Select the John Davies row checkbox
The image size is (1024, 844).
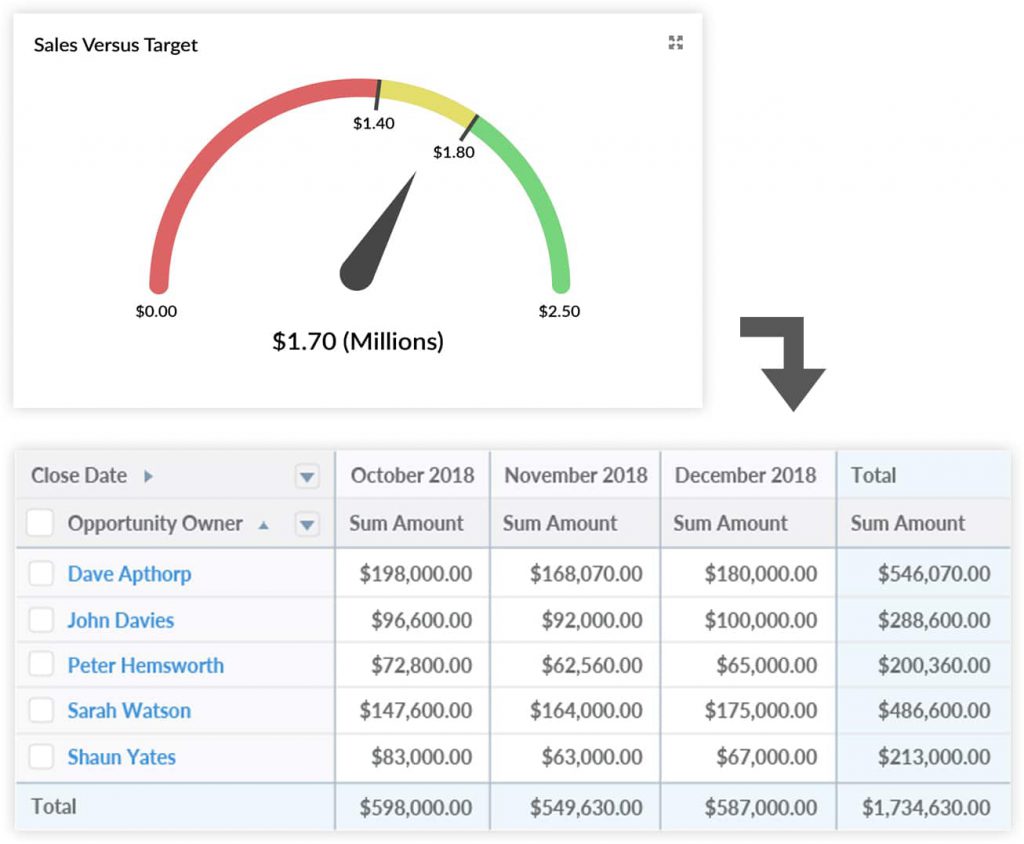point(41,620)
